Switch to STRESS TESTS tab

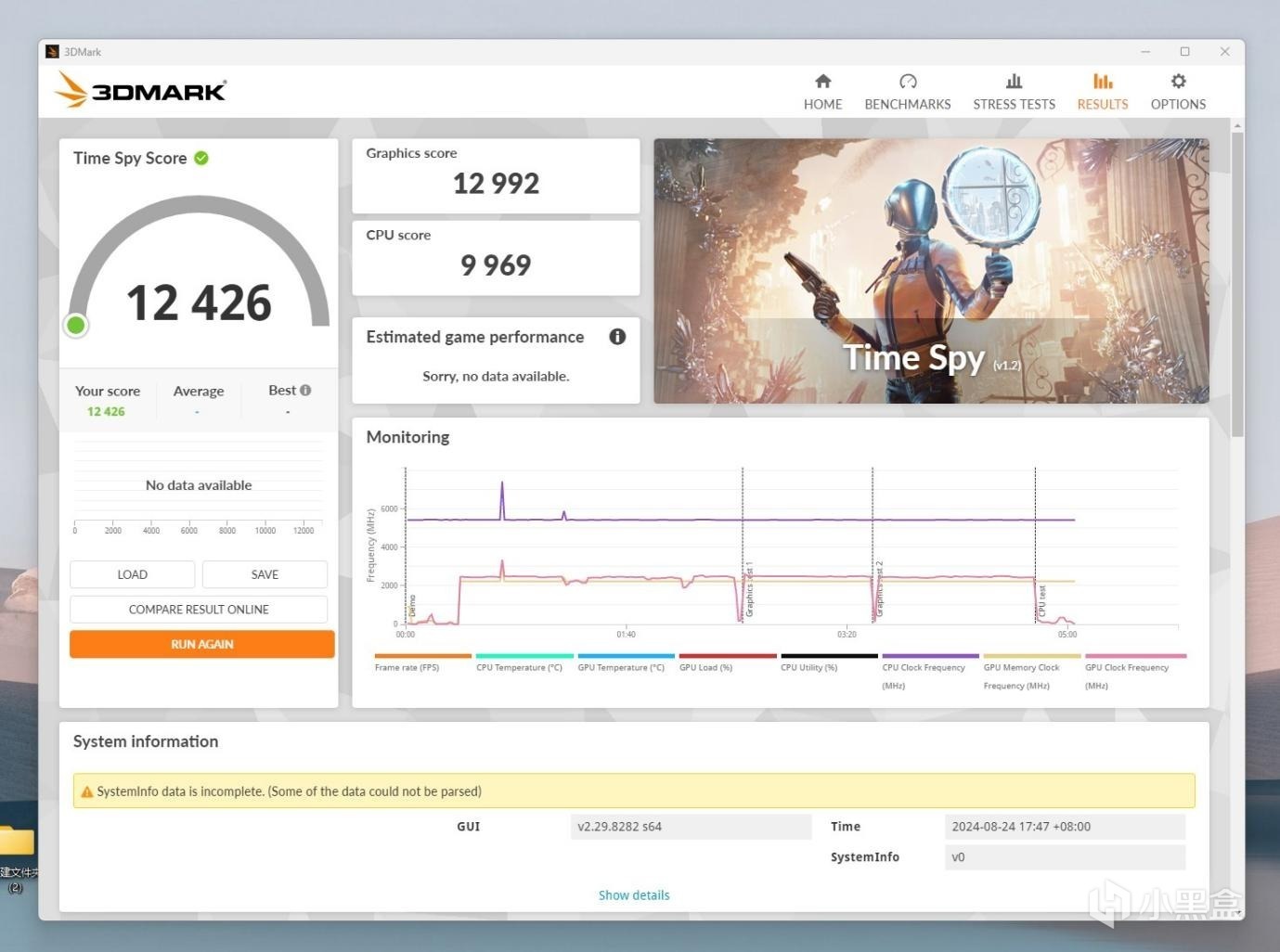tap(1014, 92)
